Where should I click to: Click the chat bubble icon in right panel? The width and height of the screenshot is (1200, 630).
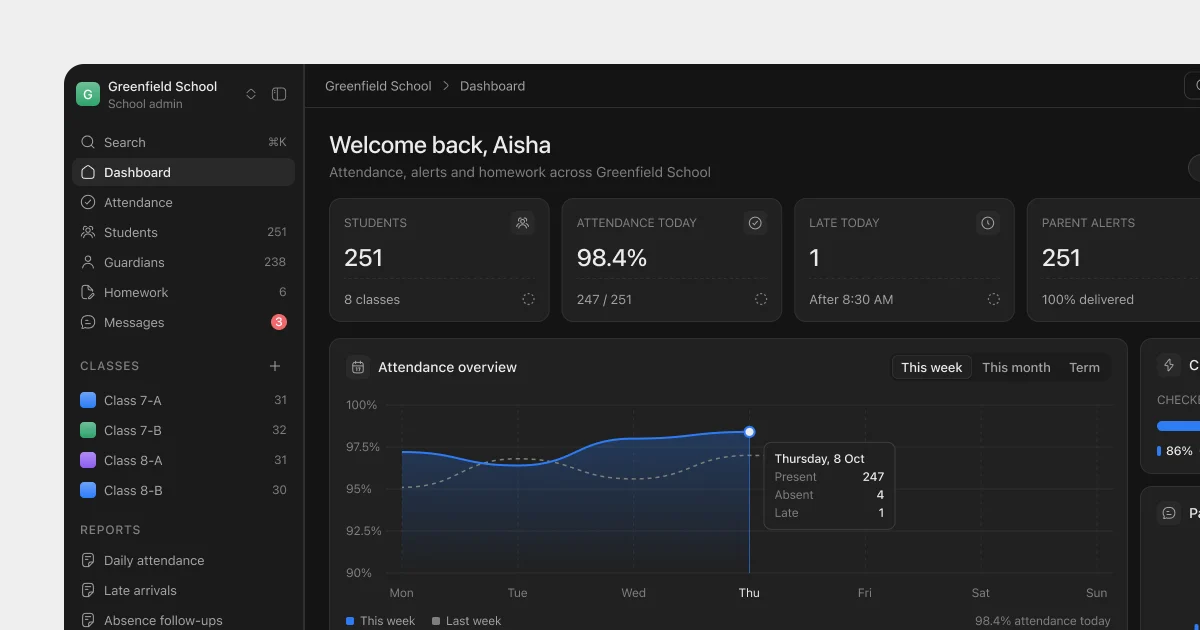[x=1169, y=513]
